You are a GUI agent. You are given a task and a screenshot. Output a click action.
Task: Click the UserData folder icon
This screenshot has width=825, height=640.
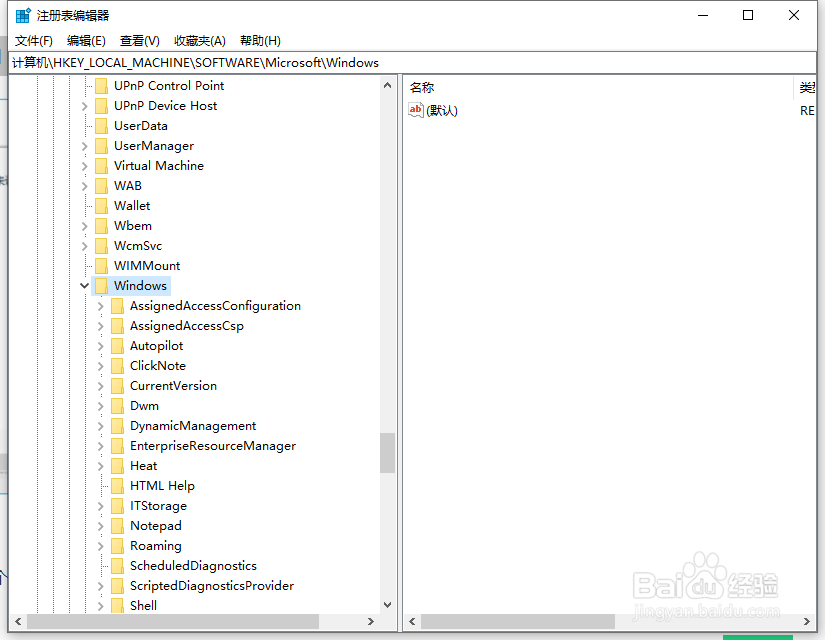coord(102,126)
